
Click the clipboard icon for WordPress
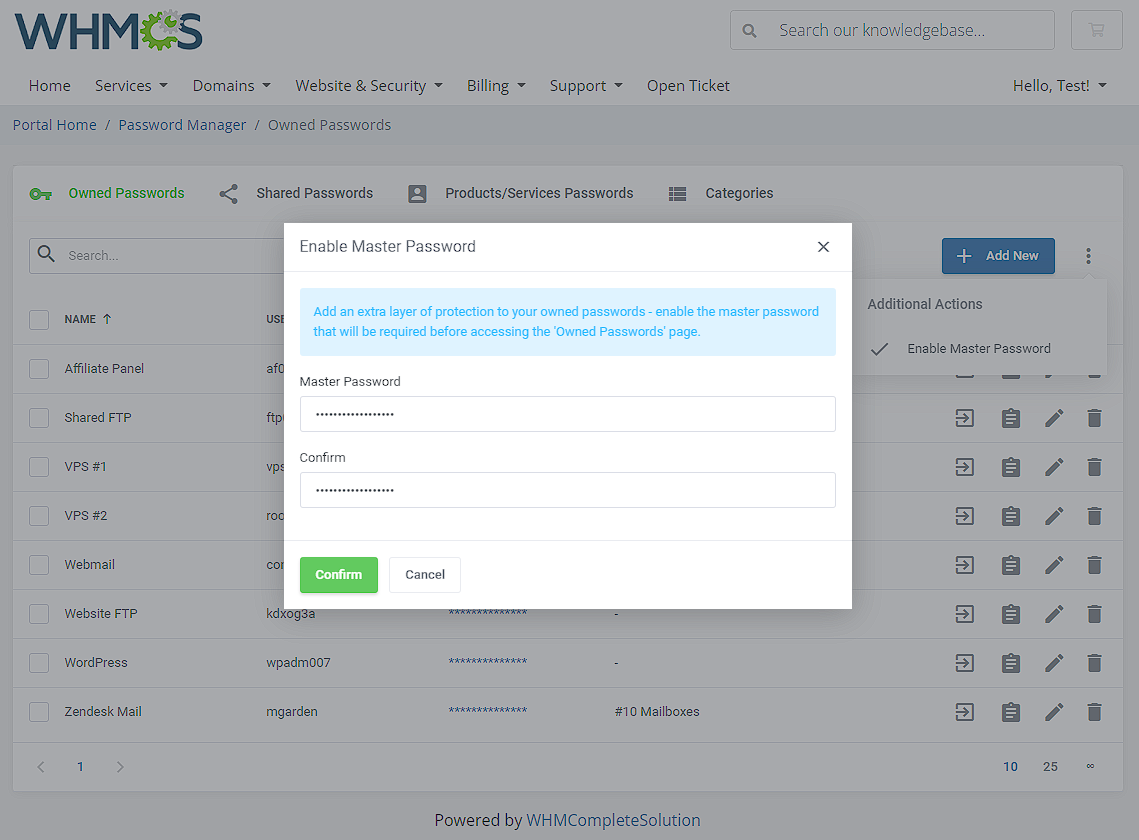coord(1010,663)
